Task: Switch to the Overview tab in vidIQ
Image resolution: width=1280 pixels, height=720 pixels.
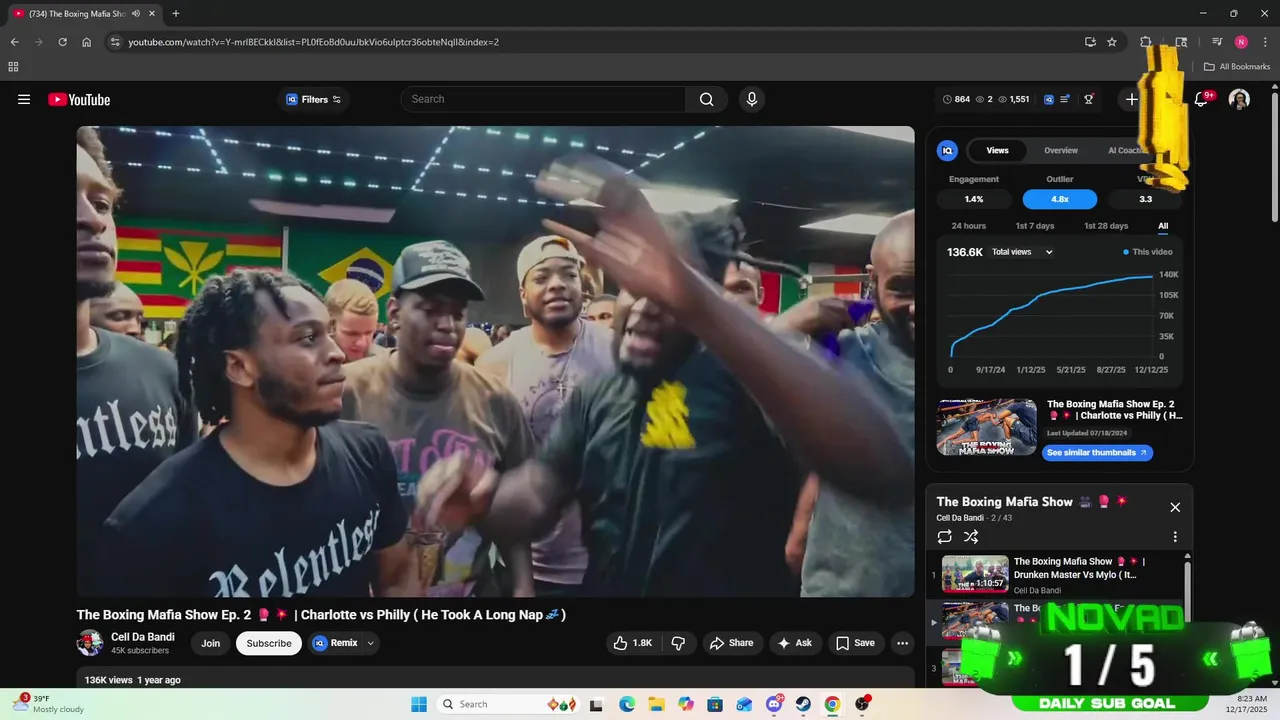Action: 1061,150
